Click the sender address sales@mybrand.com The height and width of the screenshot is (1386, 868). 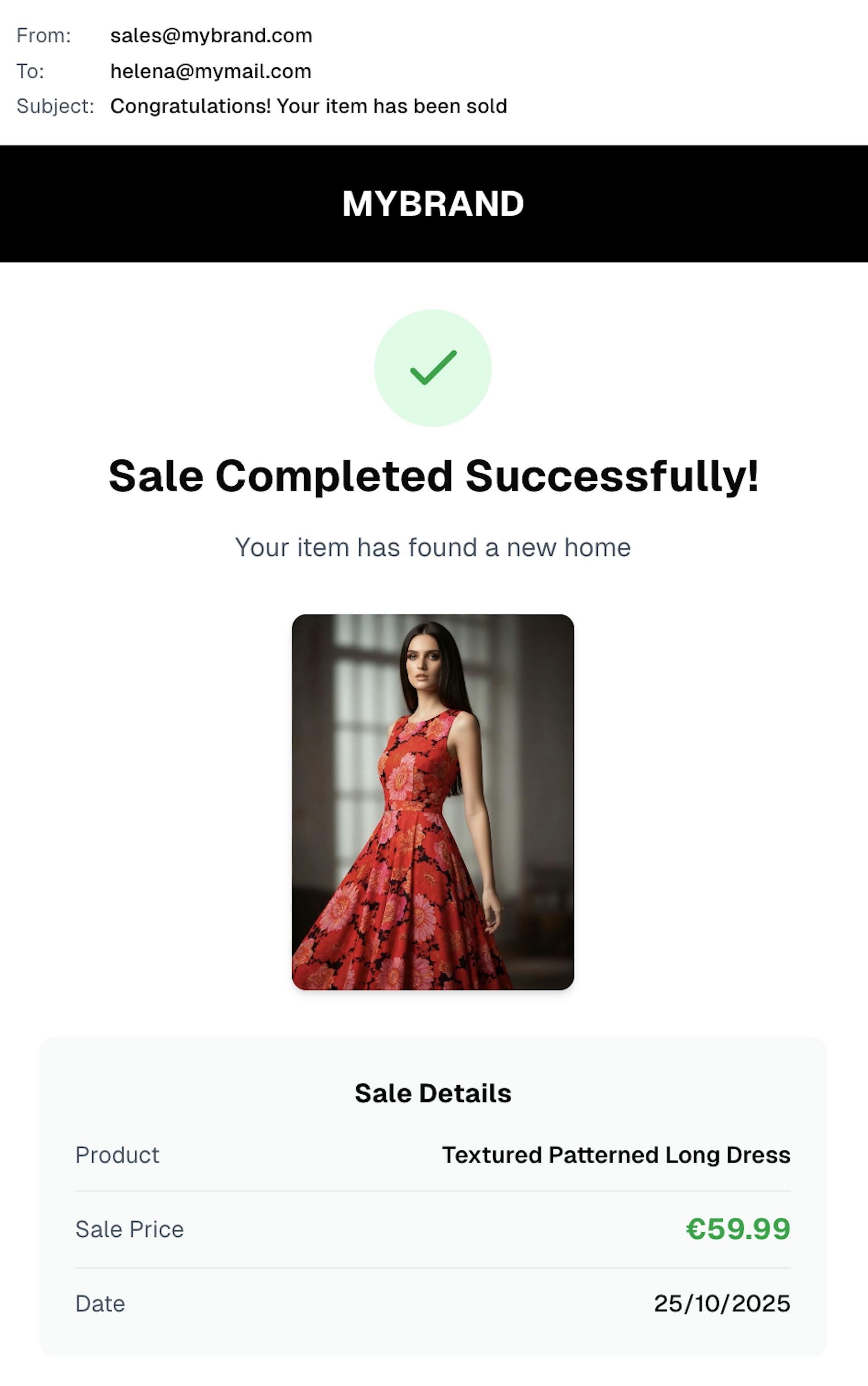click(x=211, y=36)
